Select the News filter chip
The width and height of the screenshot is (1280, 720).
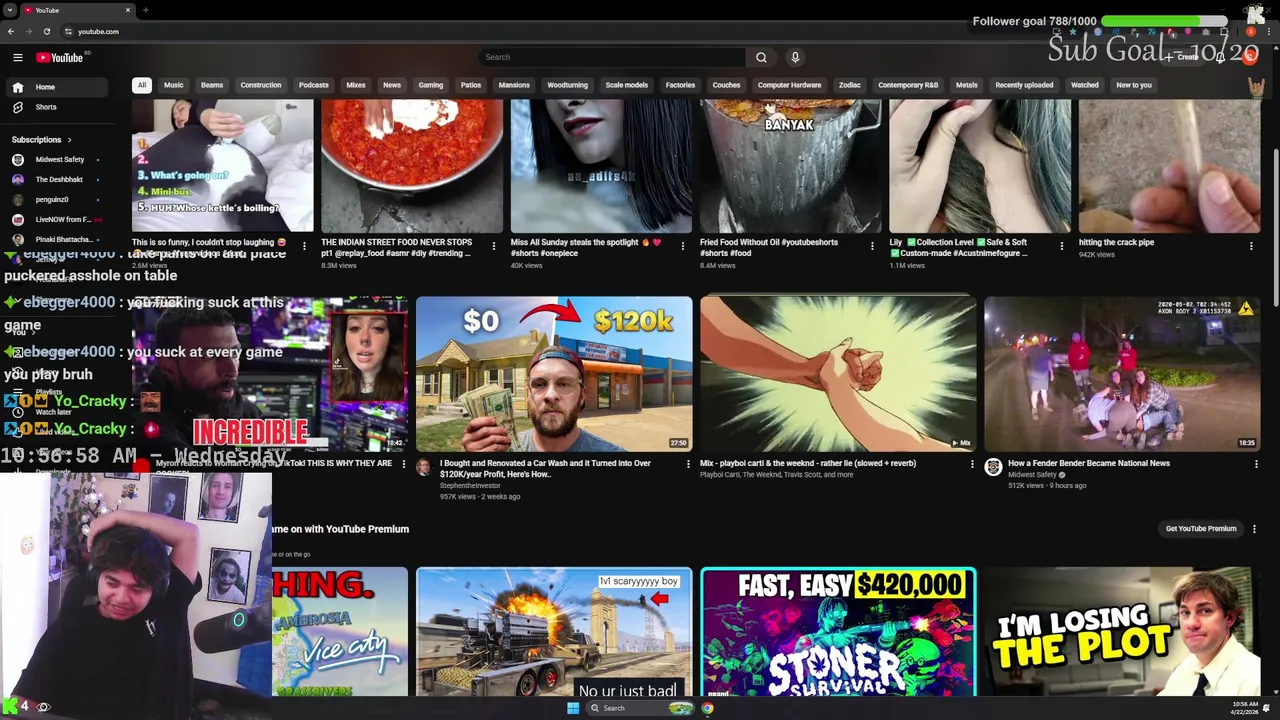pyautogui.click(x=392, y=85)
